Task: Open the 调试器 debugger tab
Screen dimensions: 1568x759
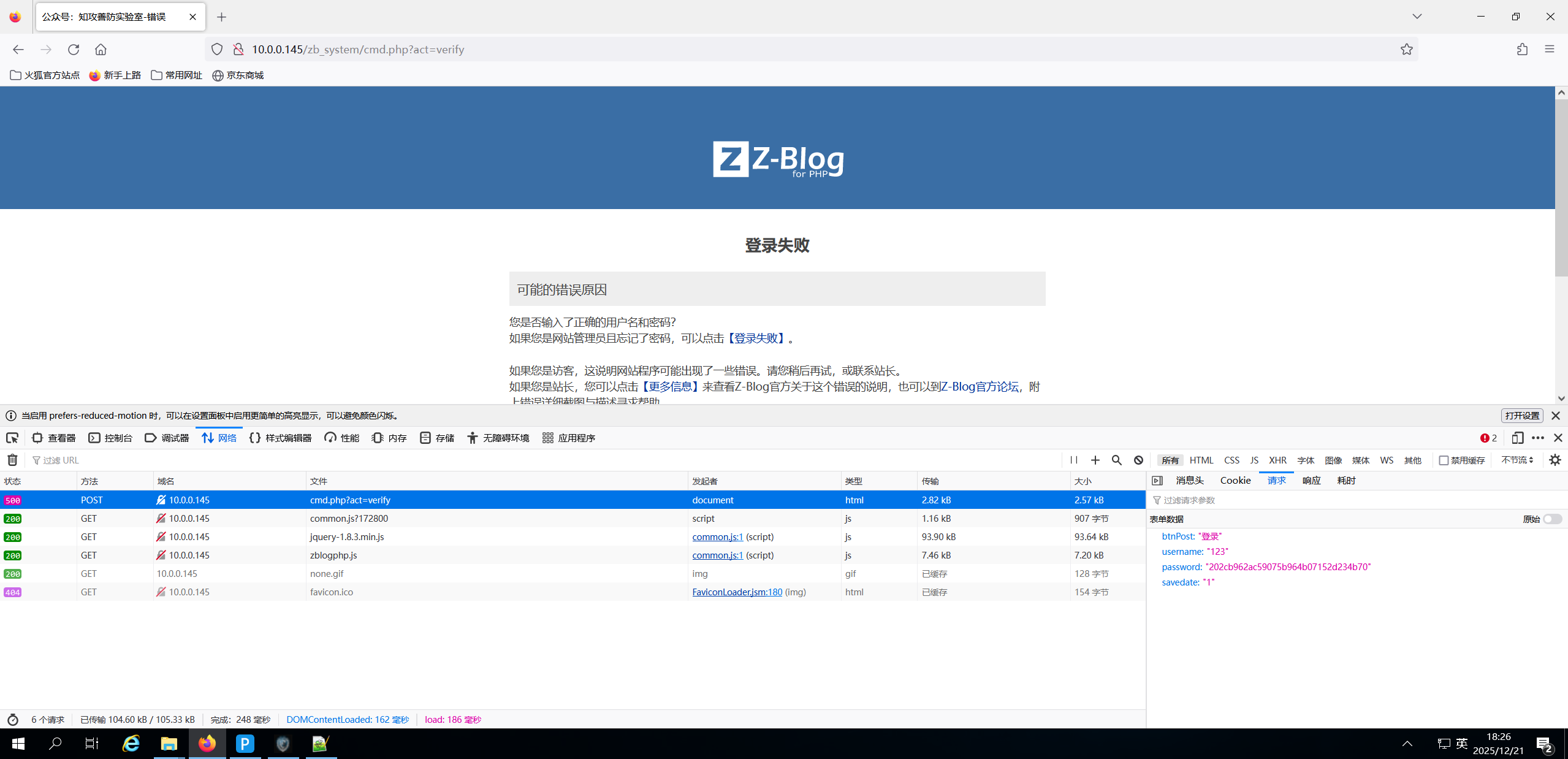Action: [x=167, y=438]
